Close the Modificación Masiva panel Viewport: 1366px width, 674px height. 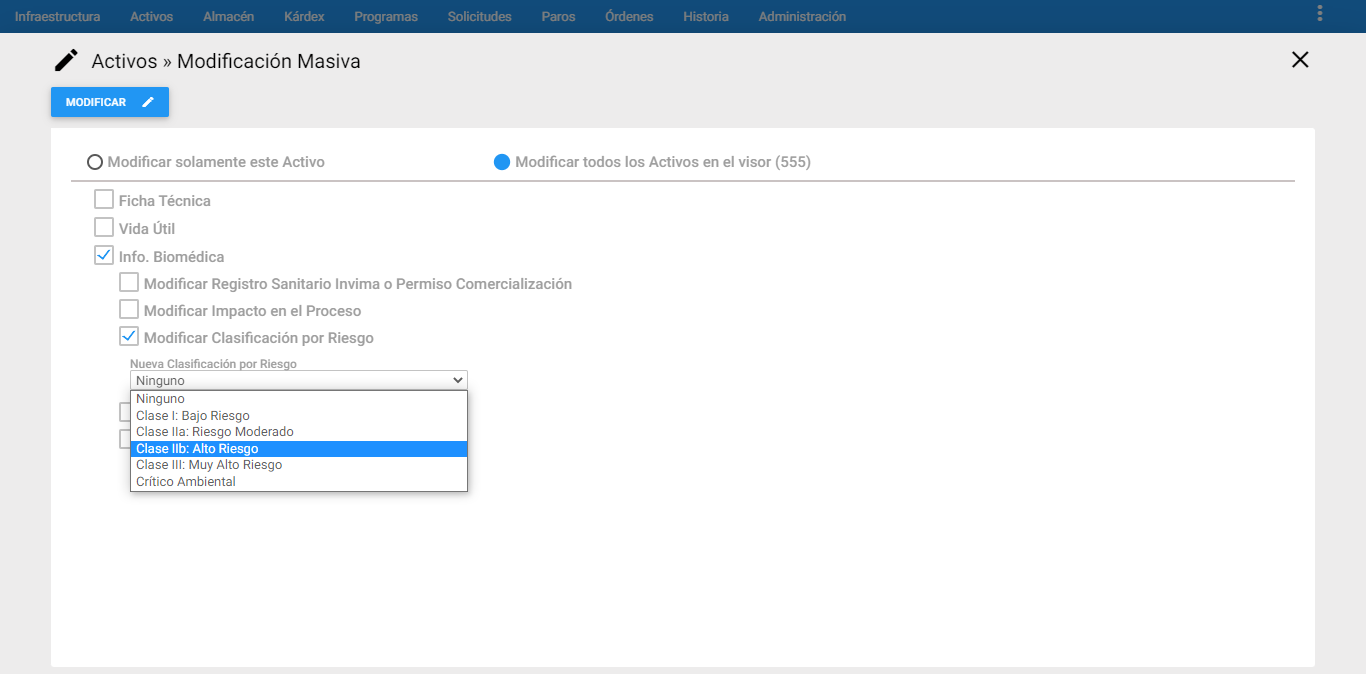1300,60
